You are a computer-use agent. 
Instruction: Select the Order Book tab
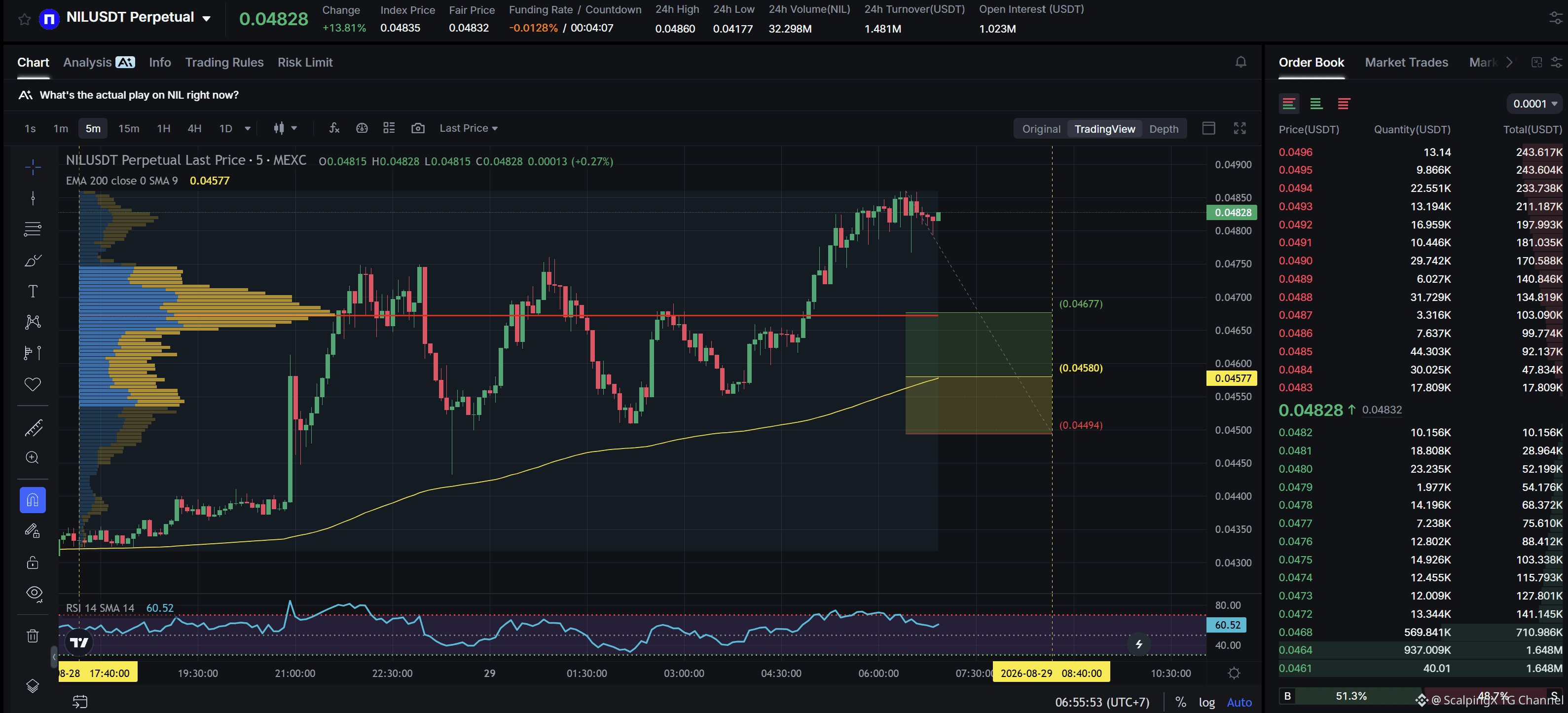pos(1311,62)
